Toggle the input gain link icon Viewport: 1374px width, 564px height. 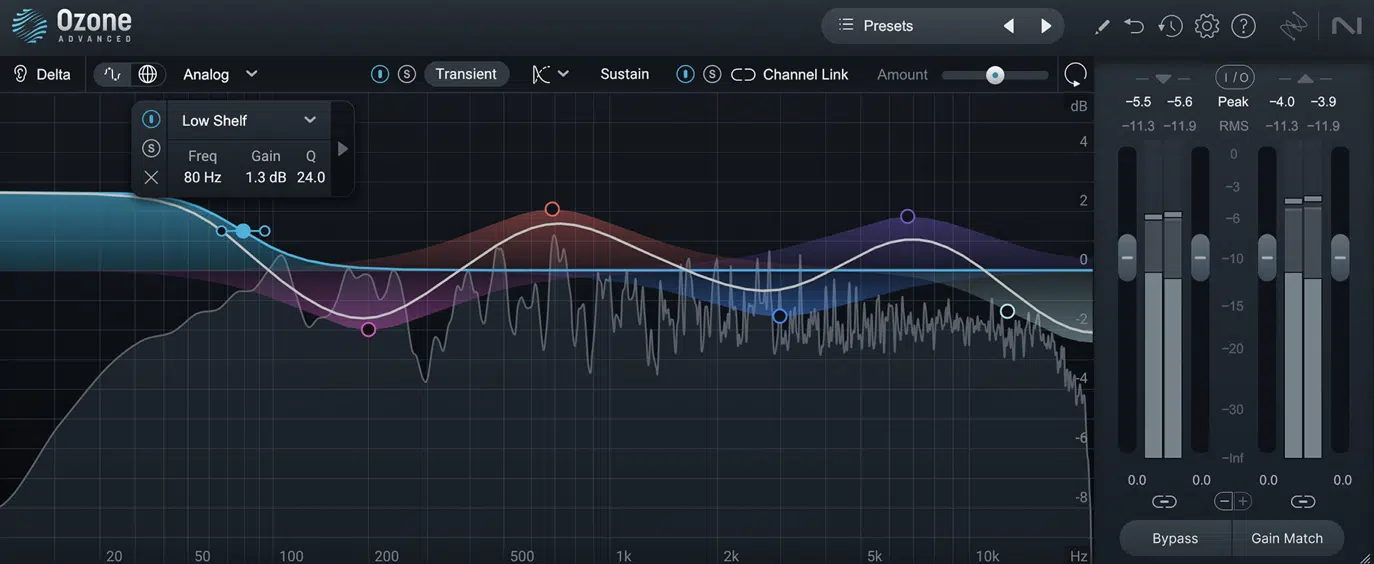[1164, 502]
